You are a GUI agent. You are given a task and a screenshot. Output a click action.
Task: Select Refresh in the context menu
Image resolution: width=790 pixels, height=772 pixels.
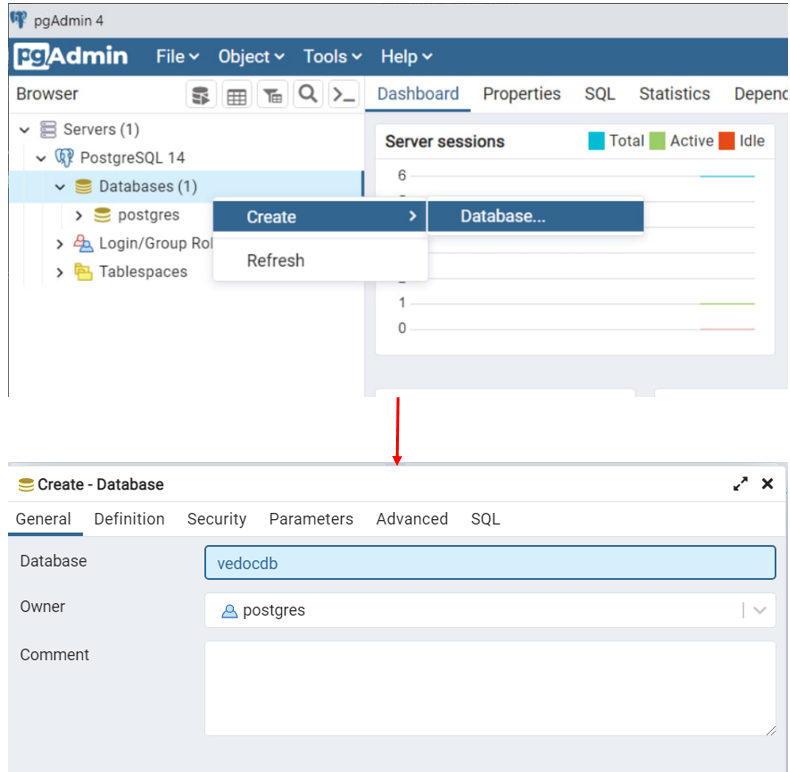click(x=276, y=260)
